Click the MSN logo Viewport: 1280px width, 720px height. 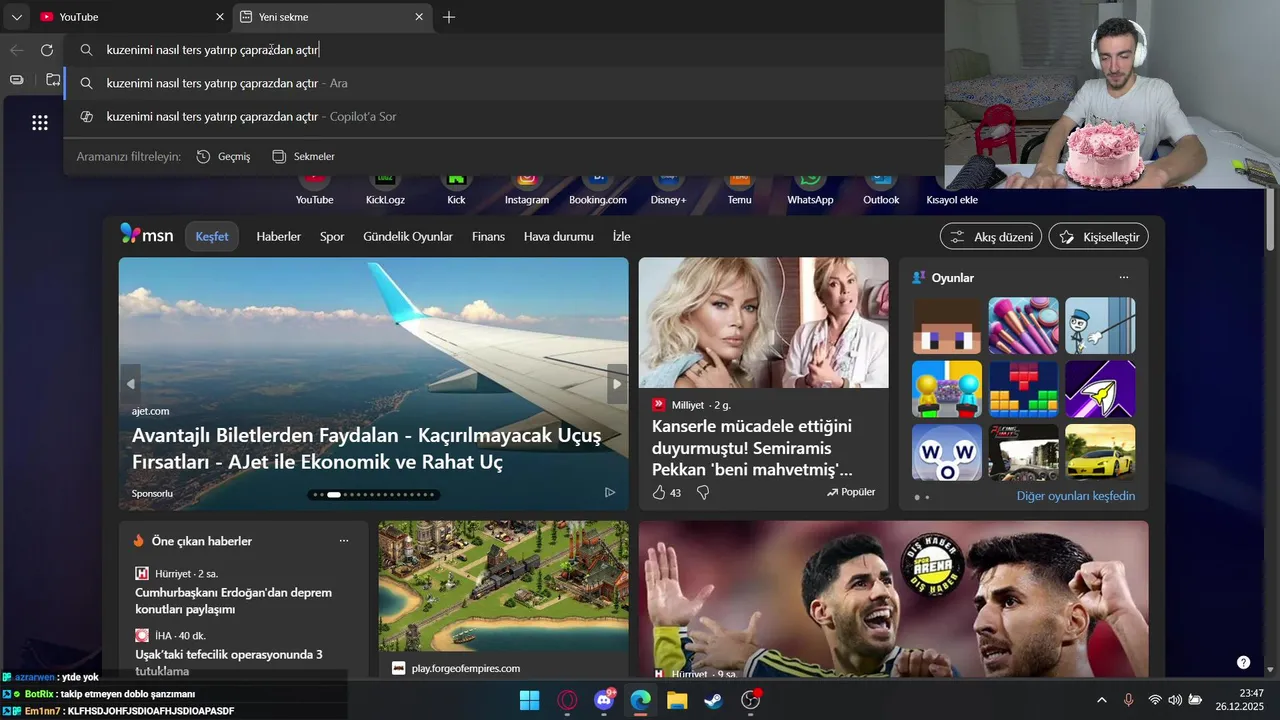tap(146, 235)
